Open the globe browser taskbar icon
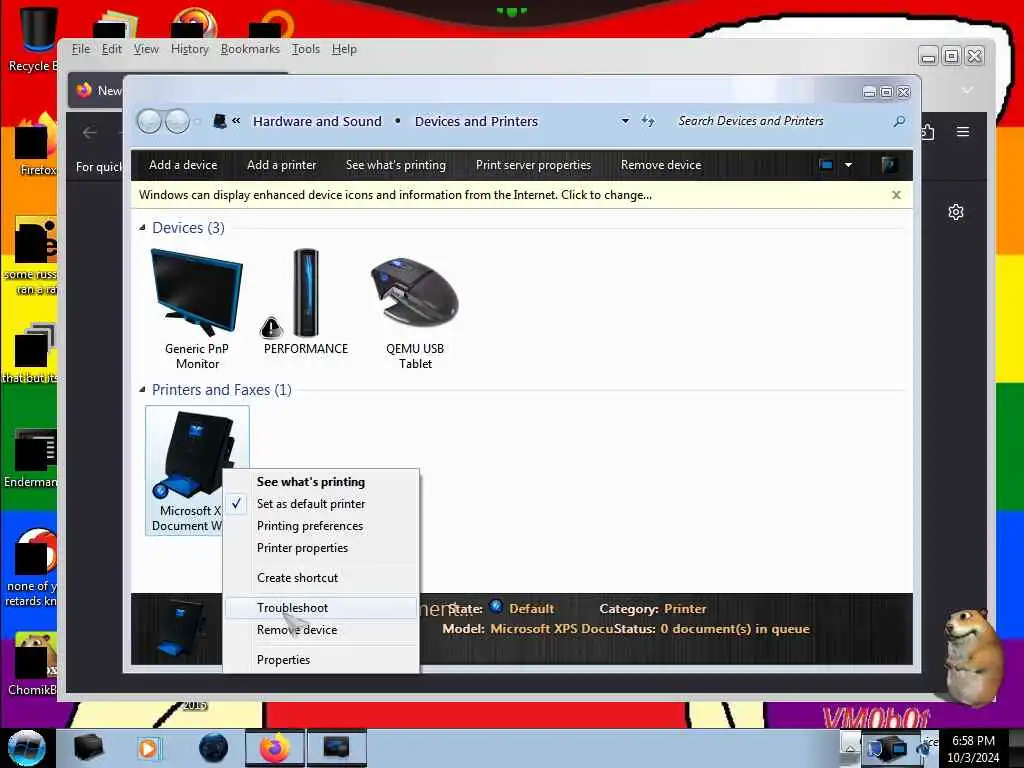 214,748
